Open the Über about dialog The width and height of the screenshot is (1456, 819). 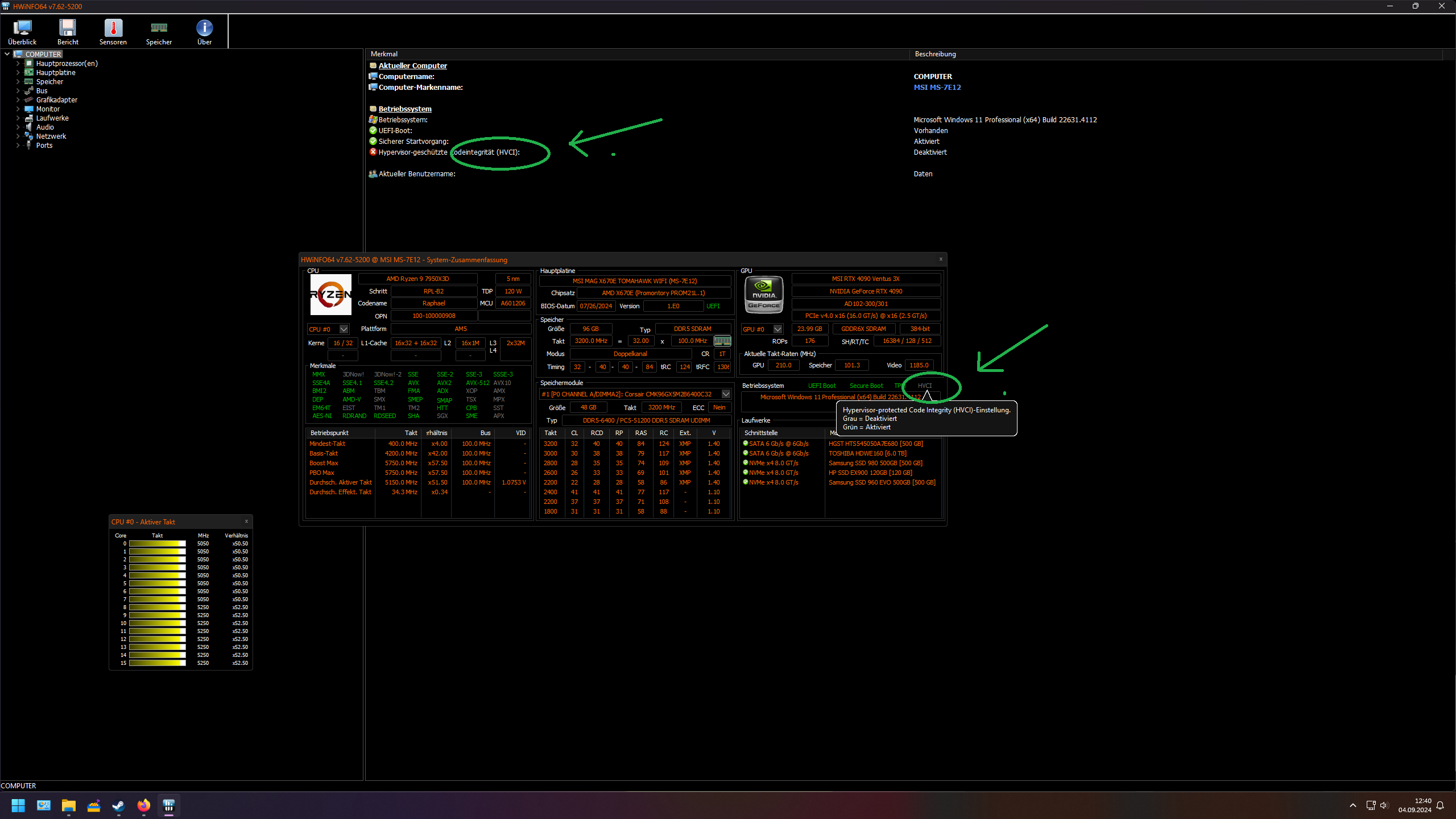tap(204, 31)
